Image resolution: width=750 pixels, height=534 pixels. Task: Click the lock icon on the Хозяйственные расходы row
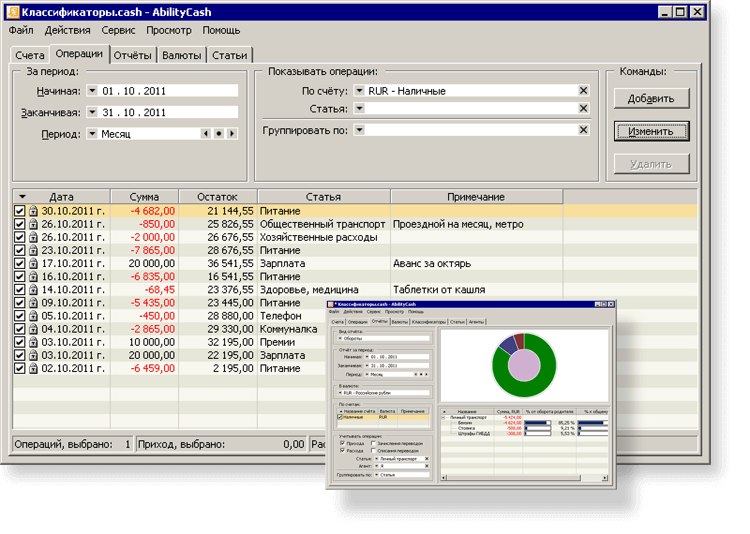coord(33,237)
